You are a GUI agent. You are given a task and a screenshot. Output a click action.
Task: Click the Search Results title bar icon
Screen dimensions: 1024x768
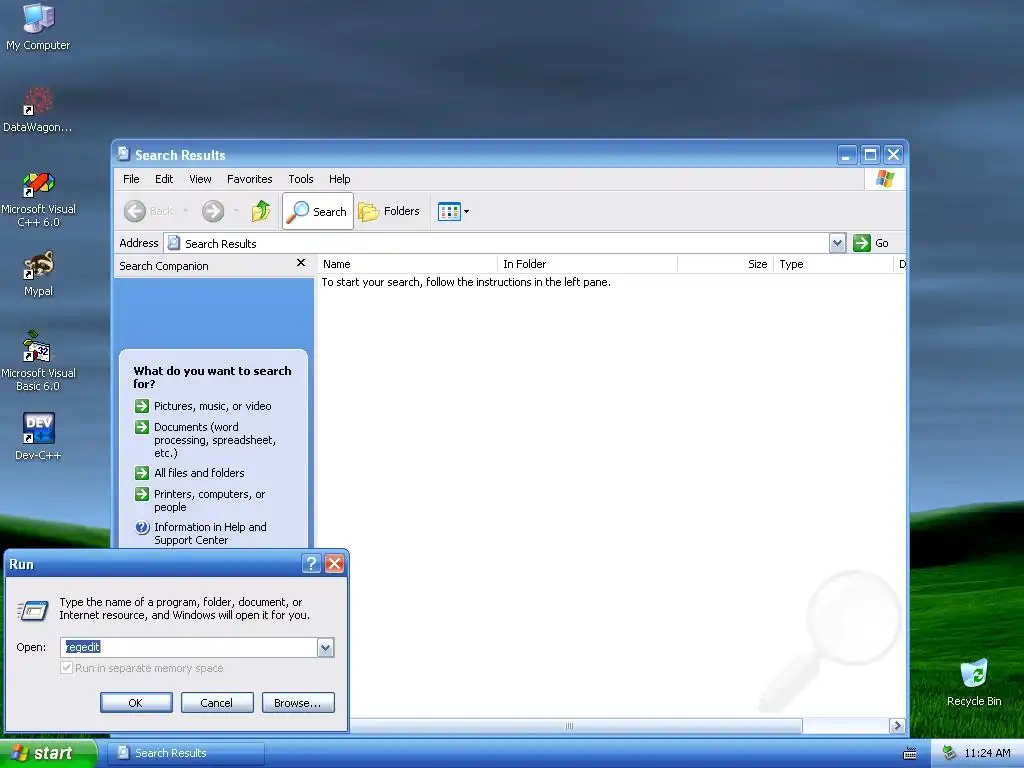[123, 154]
